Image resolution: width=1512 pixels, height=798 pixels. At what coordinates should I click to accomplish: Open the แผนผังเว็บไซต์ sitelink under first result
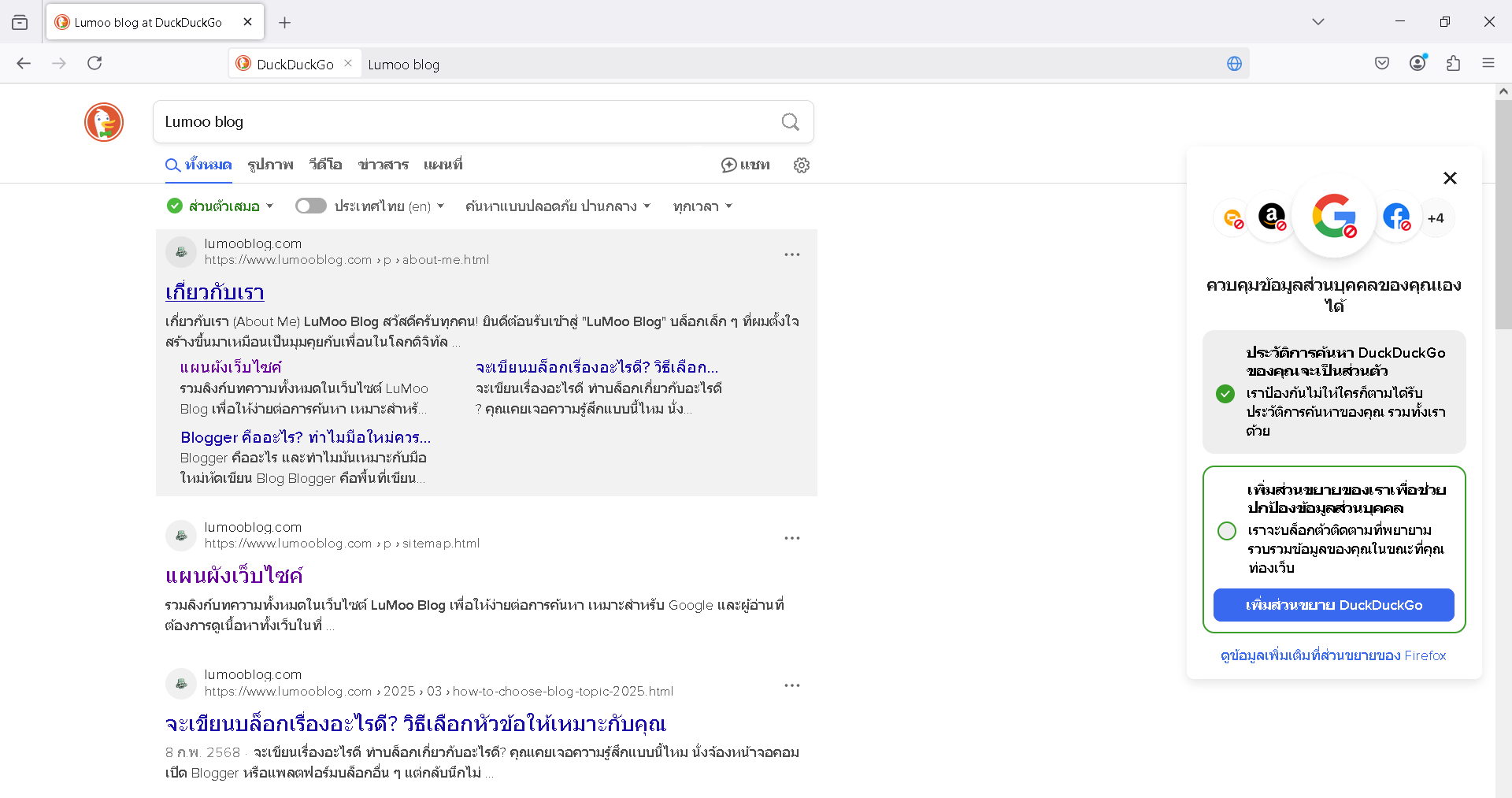click(230, 367)
